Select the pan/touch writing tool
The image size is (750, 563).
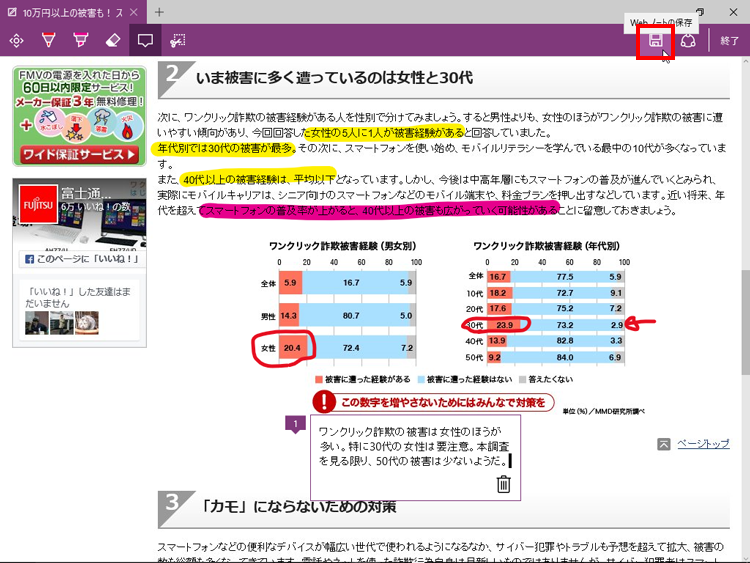pos(16,41)
